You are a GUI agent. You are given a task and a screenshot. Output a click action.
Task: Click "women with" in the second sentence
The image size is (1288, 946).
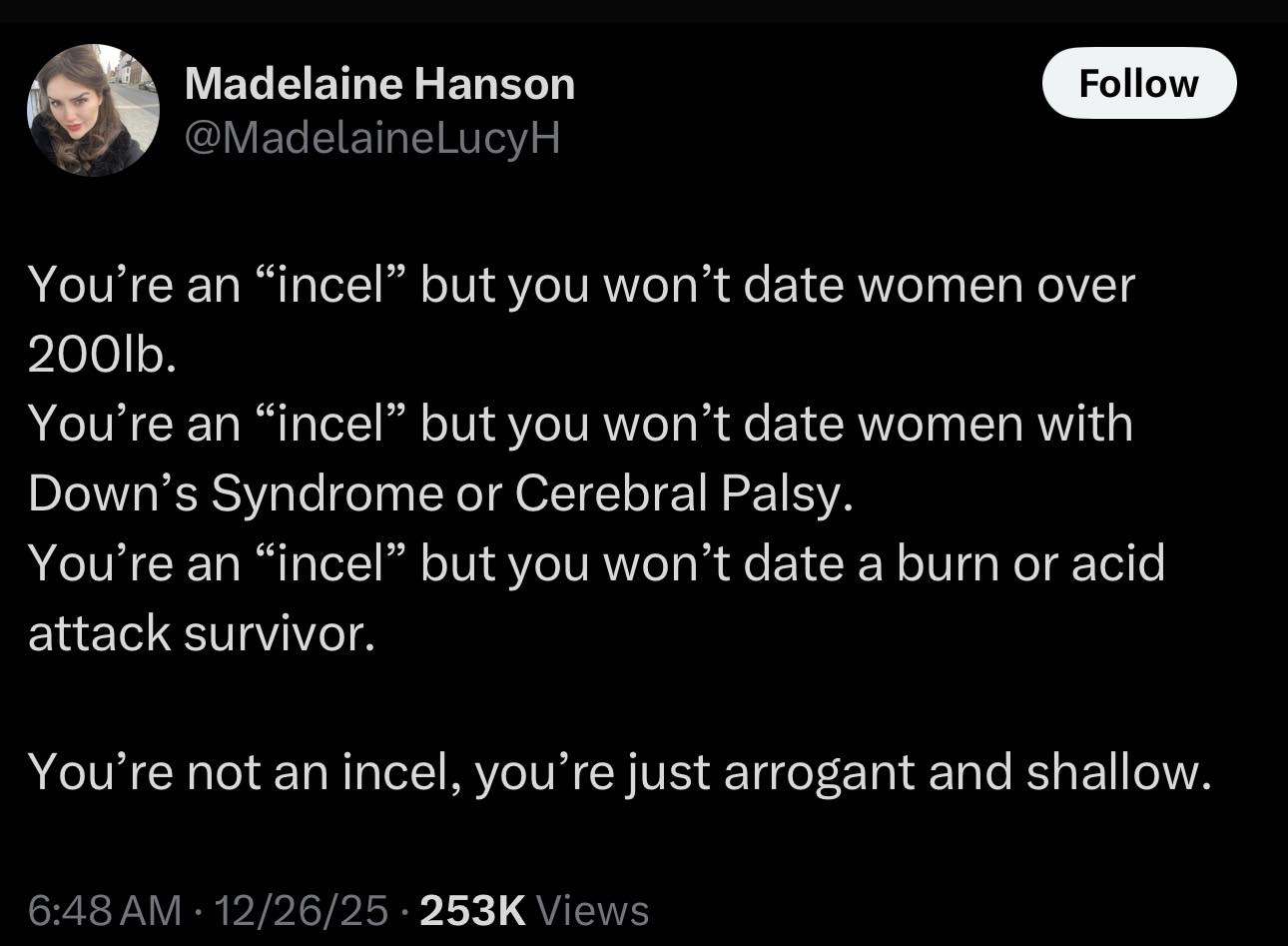(995, 425)
